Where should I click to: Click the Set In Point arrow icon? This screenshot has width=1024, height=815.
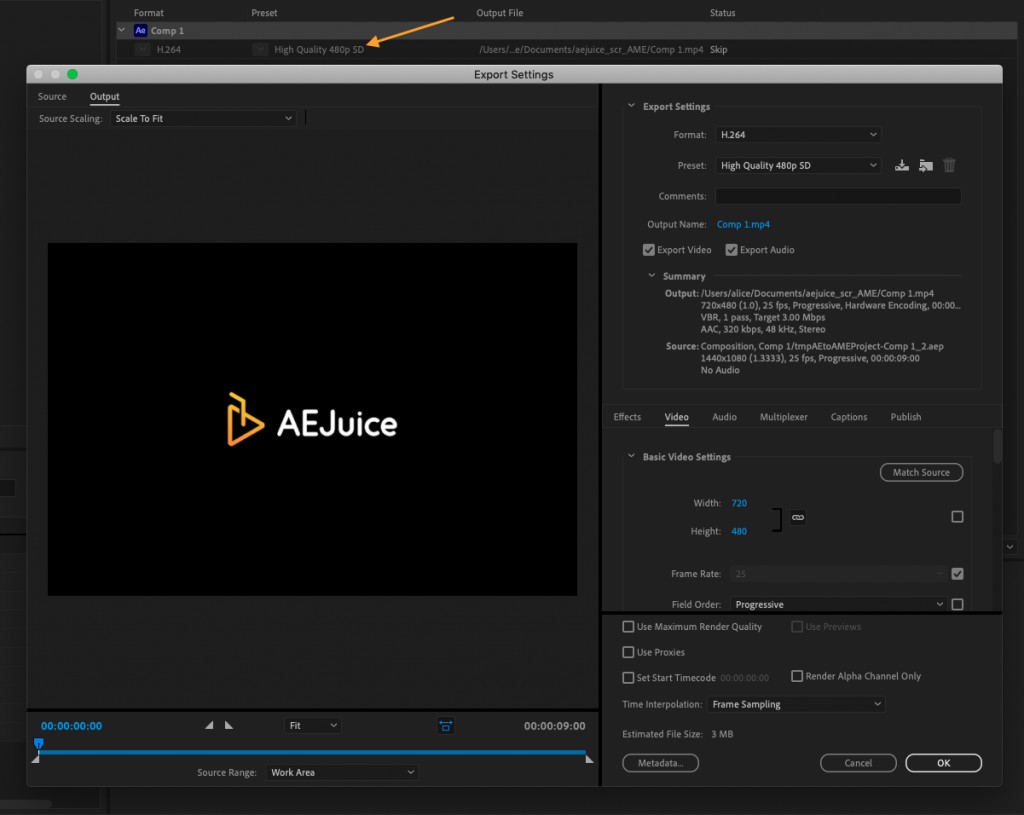[208, 725]
